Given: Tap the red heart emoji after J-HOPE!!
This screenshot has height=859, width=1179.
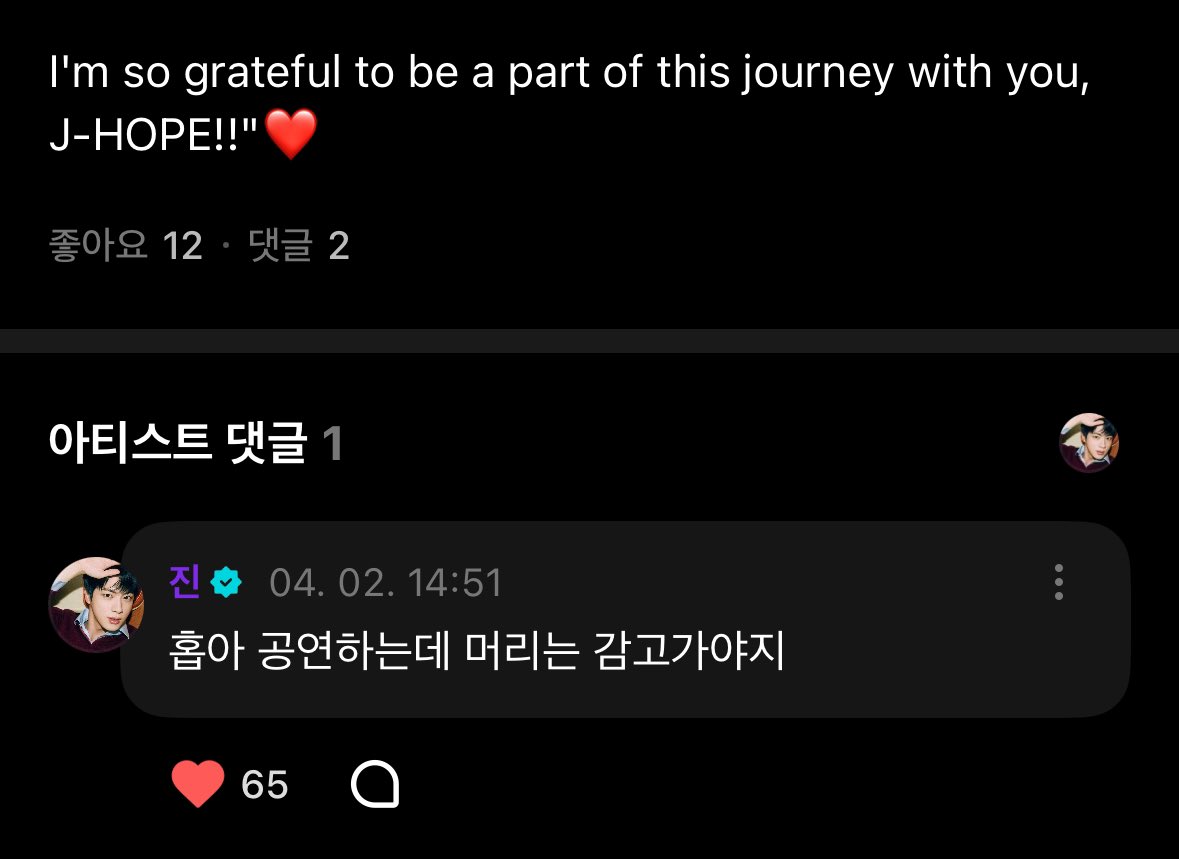Looking at the screenshot, I should click(290, 135).
